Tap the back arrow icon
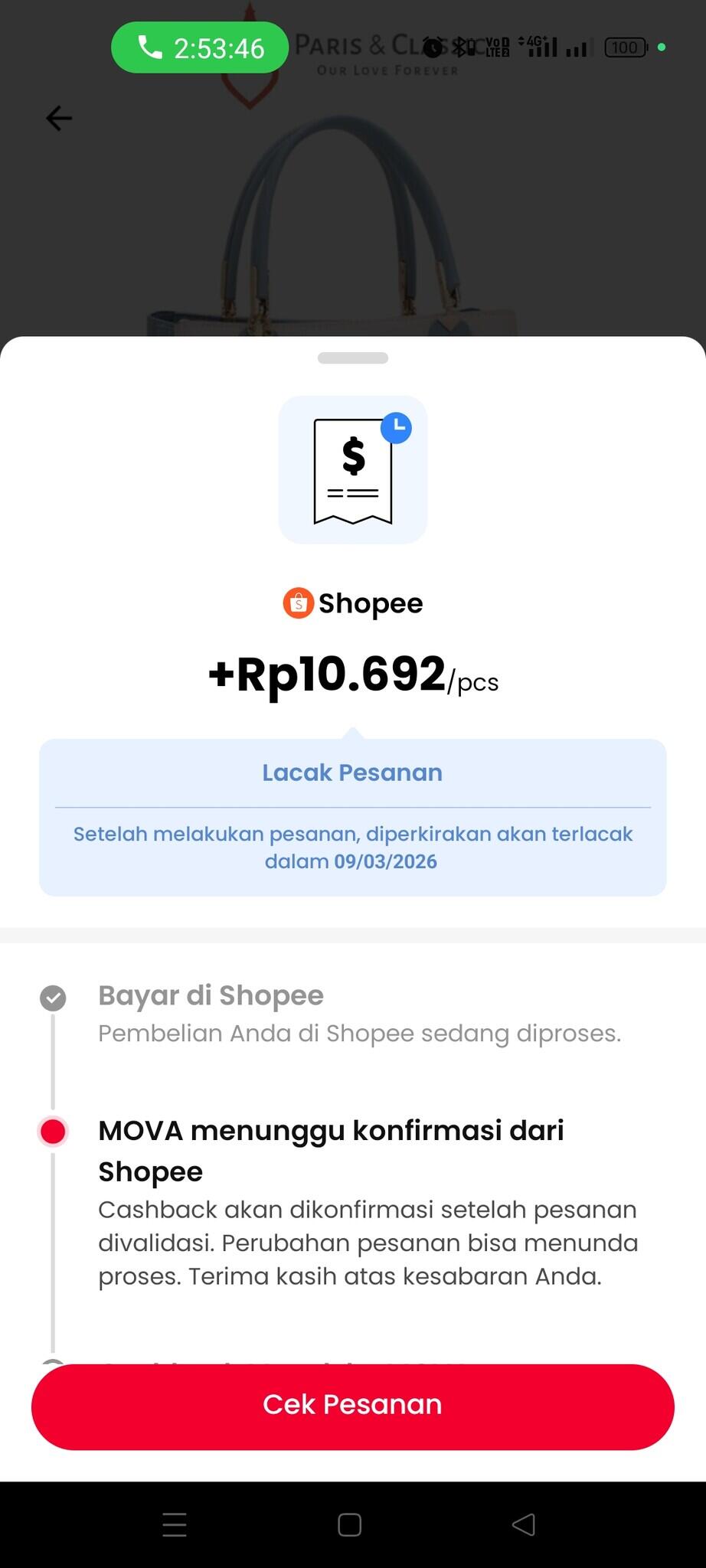The width and height of the screenshot is (706, 1568). [x=59, y=118]
